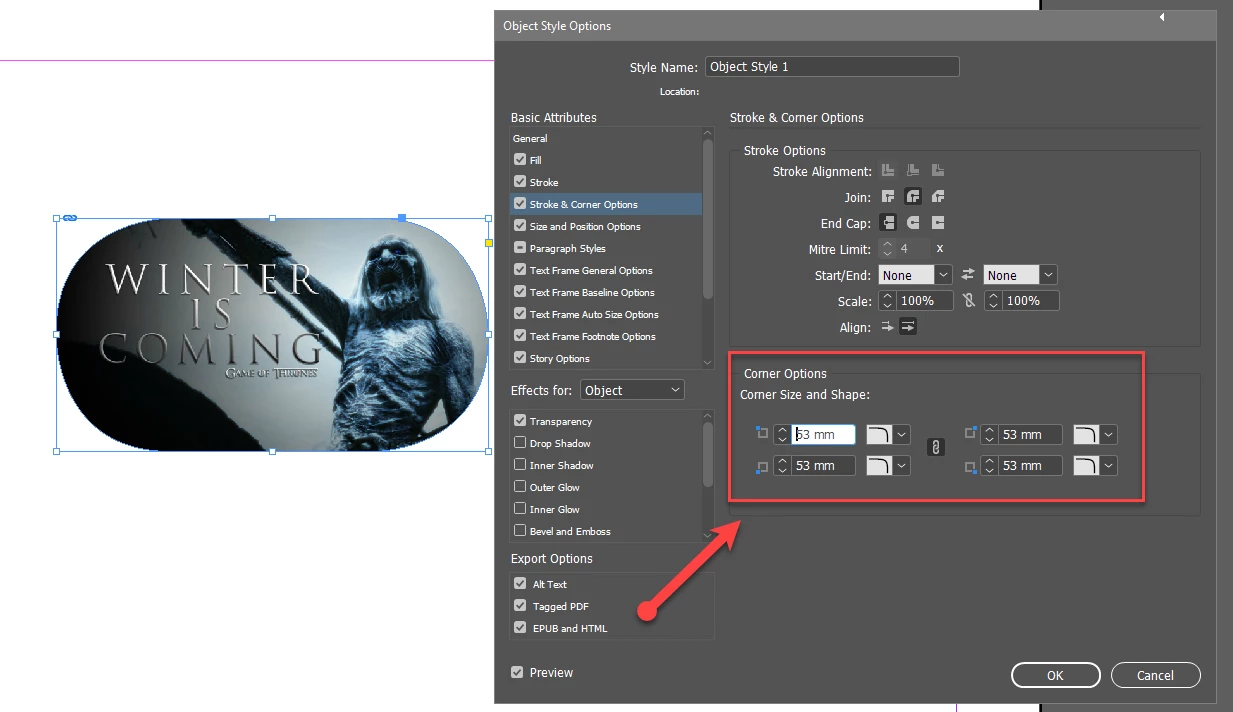
Task: Open the Effects for Object dropdown
Action: click(633, 390)
